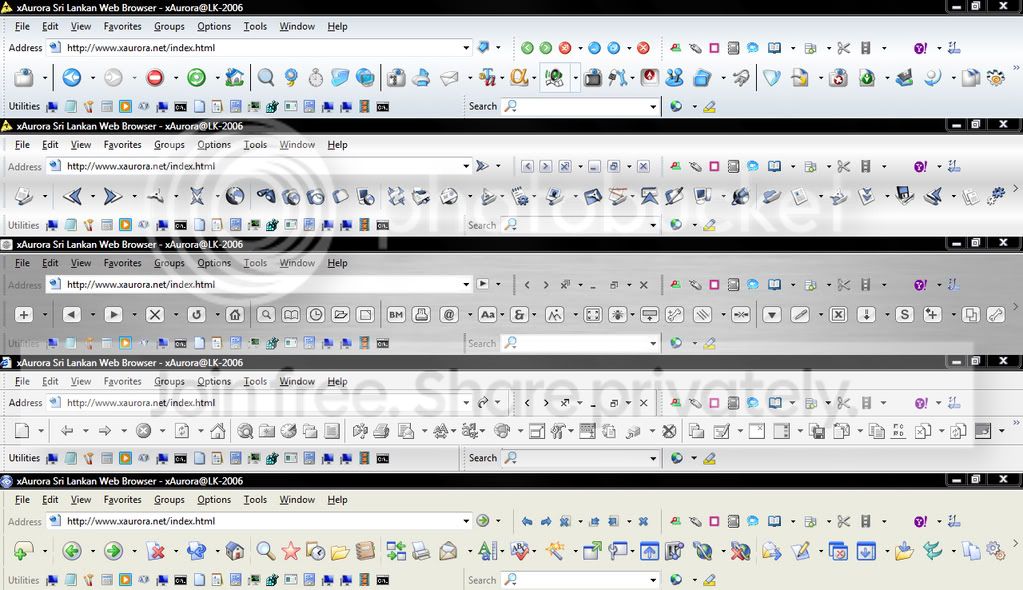Click clock History icon in gray third window
The width and height of the screenshot is (1023, 590).
316,315
